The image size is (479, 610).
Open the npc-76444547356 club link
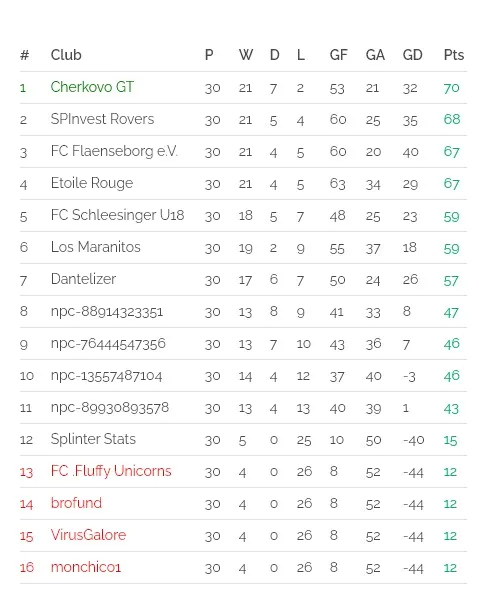(108, 344)
